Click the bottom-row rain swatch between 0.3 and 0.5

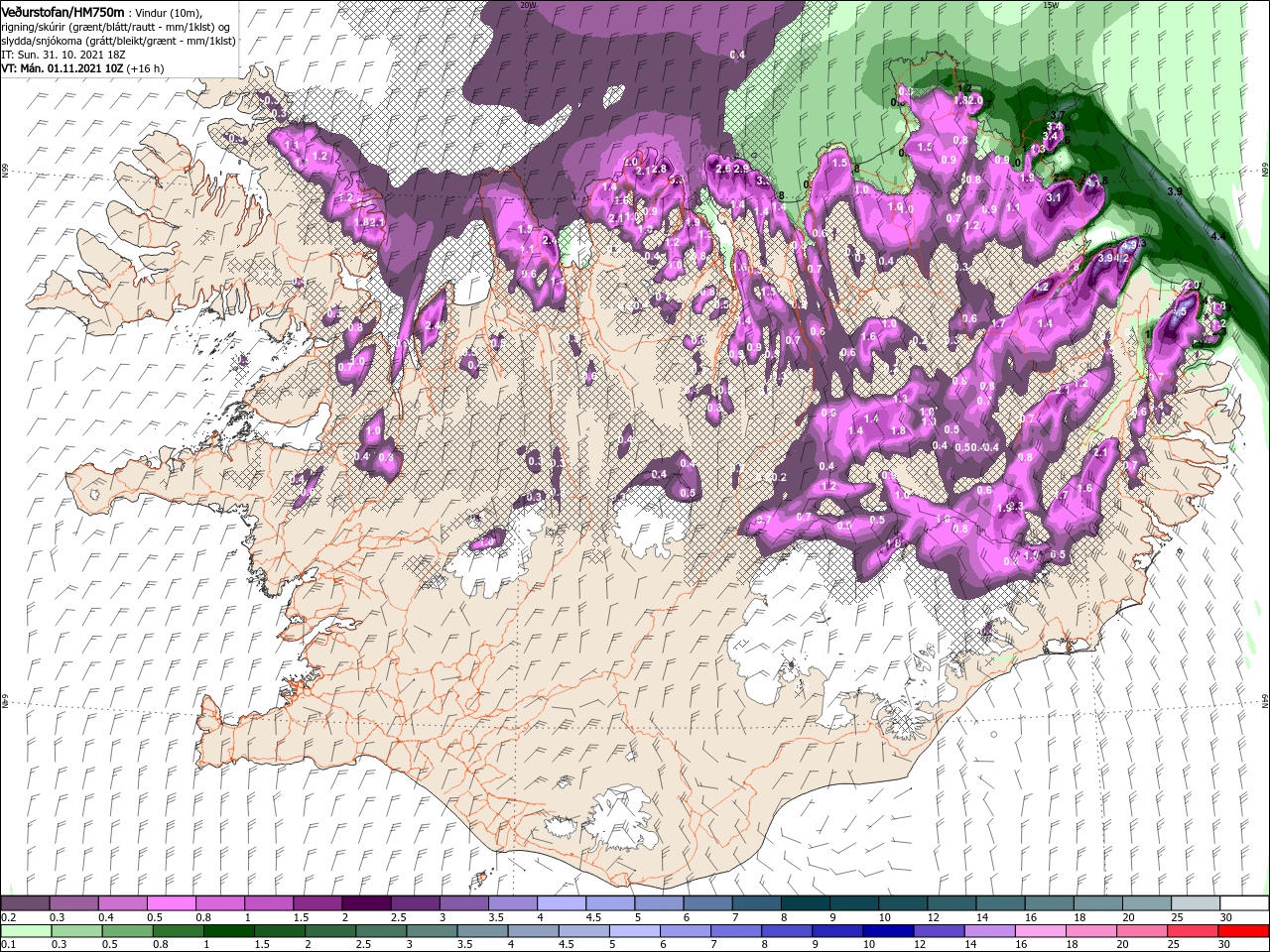tap(76, 930)
